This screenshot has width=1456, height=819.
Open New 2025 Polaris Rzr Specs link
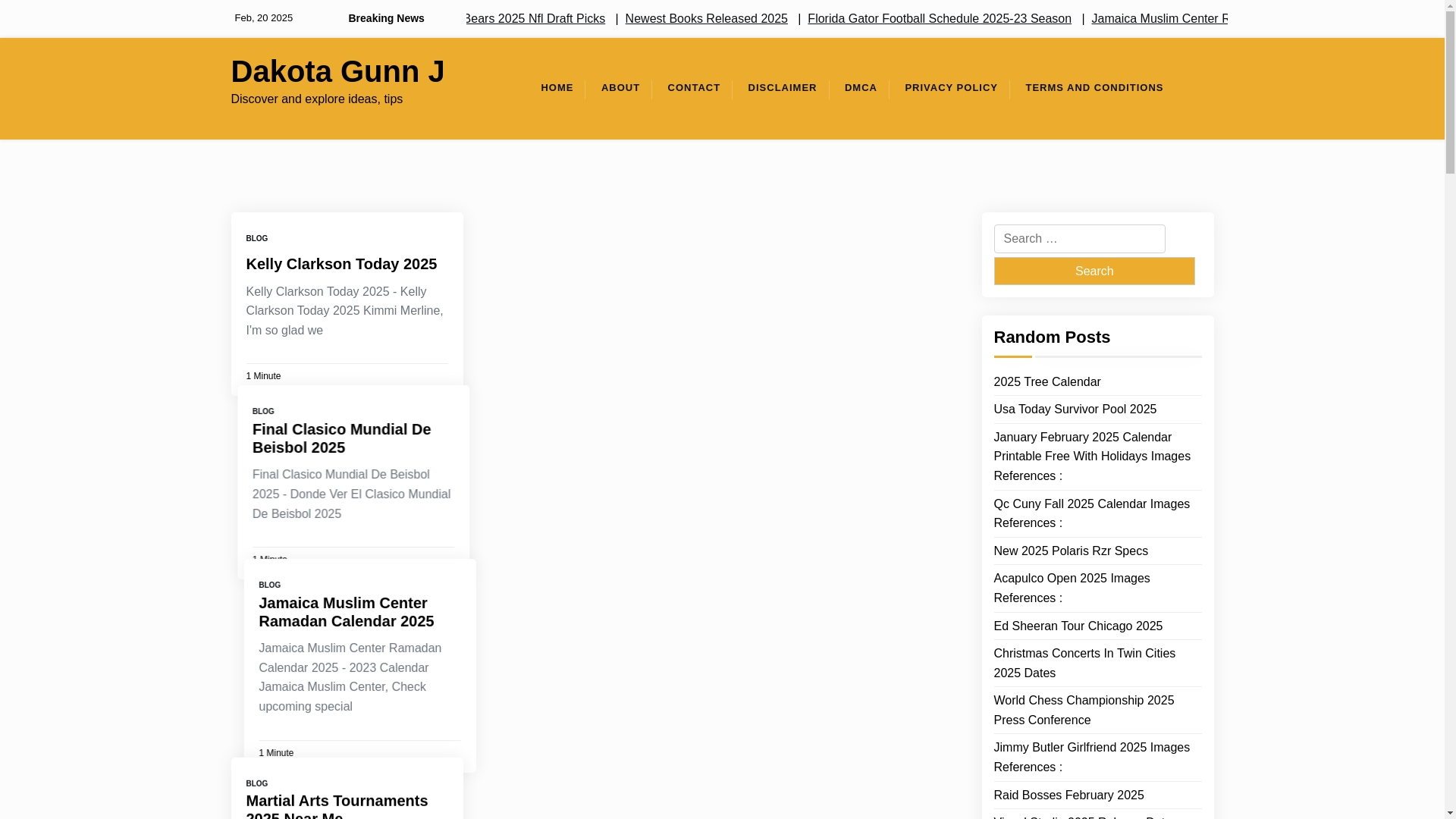point(1071,551)
